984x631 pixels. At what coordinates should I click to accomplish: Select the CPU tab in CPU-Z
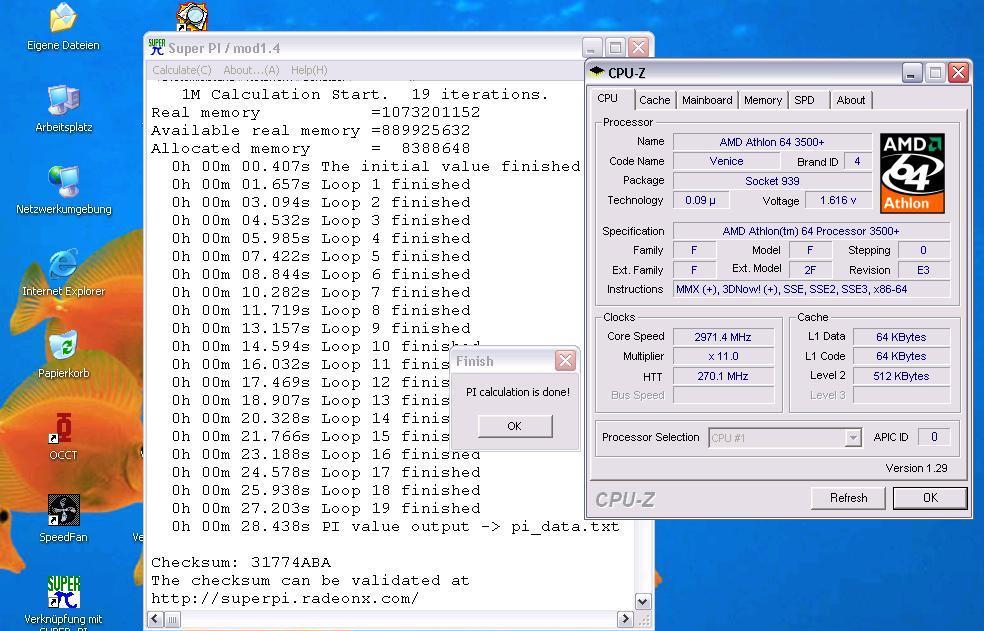coord(607,99)
